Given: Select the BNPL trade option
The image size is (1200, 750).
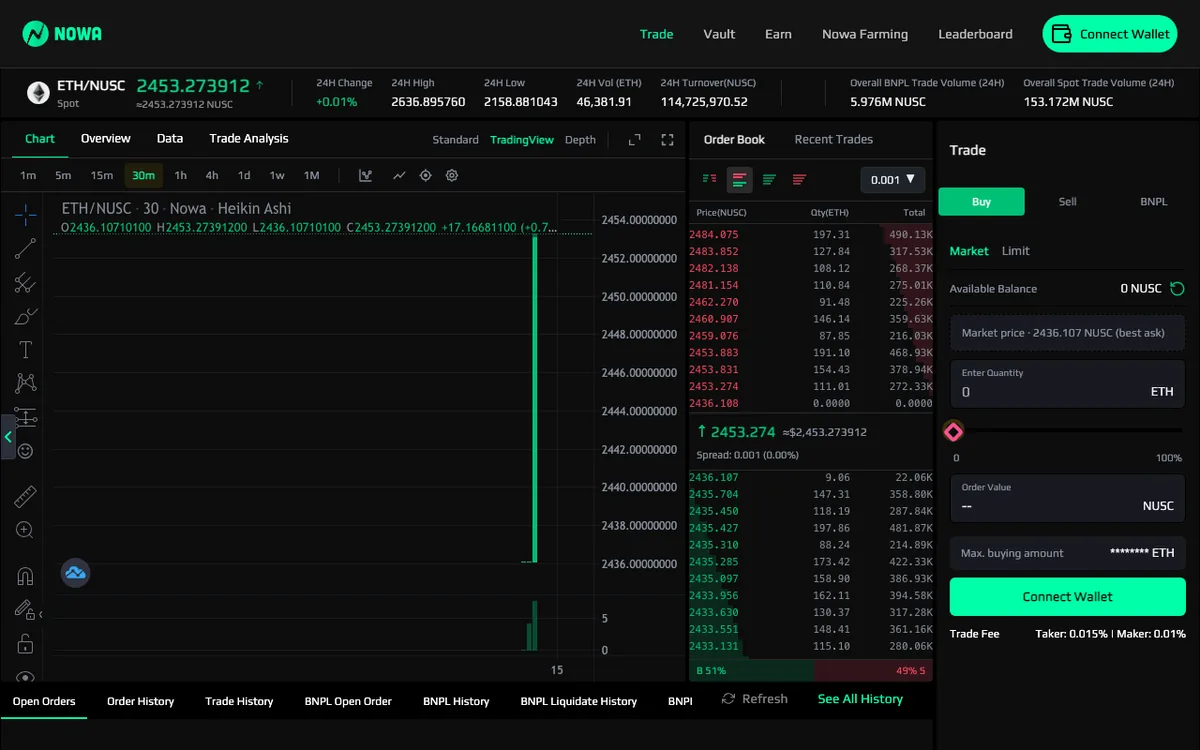Looking at the screenshot, I should tap(1154, 202).
